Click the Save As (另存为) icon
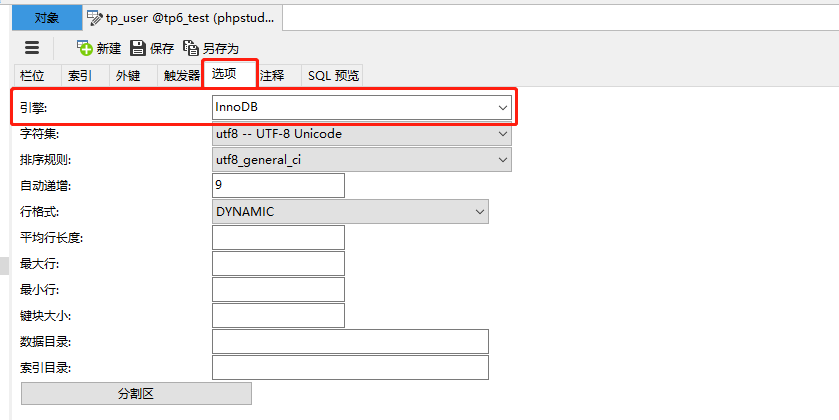 point(191,48)
